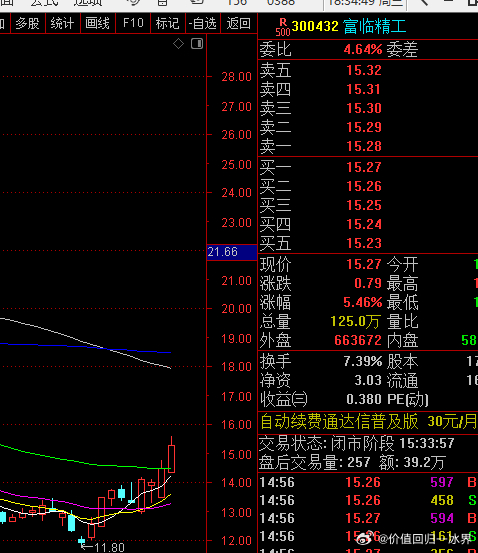The height and width of the screenshot is (553, 478).
Task: Toggle the side panel layout icon
Action: pyautogui.click(x=197, y=44)
